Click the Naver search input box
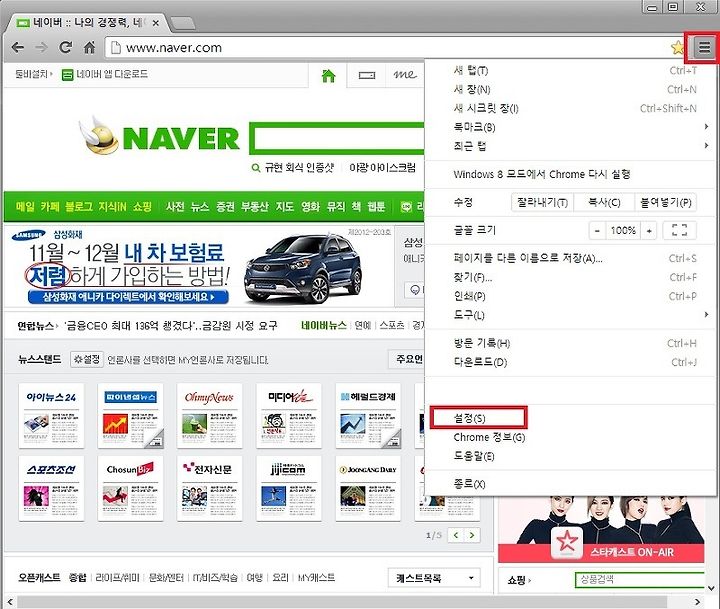 click(x=339, y=138)
